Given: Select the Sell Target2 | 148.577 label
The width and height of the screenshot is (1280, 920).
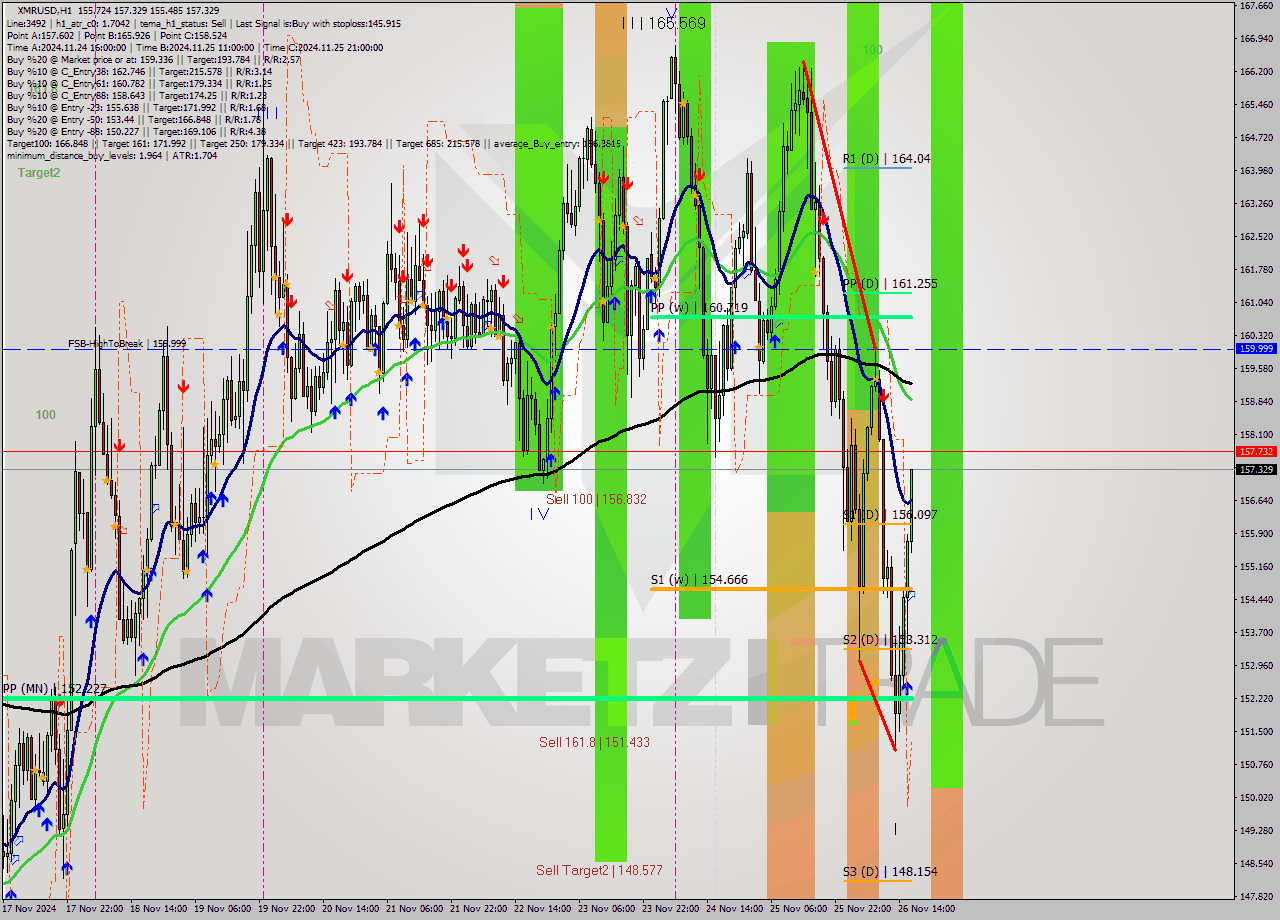Looking at the screenshot, I should coord(599,870).
